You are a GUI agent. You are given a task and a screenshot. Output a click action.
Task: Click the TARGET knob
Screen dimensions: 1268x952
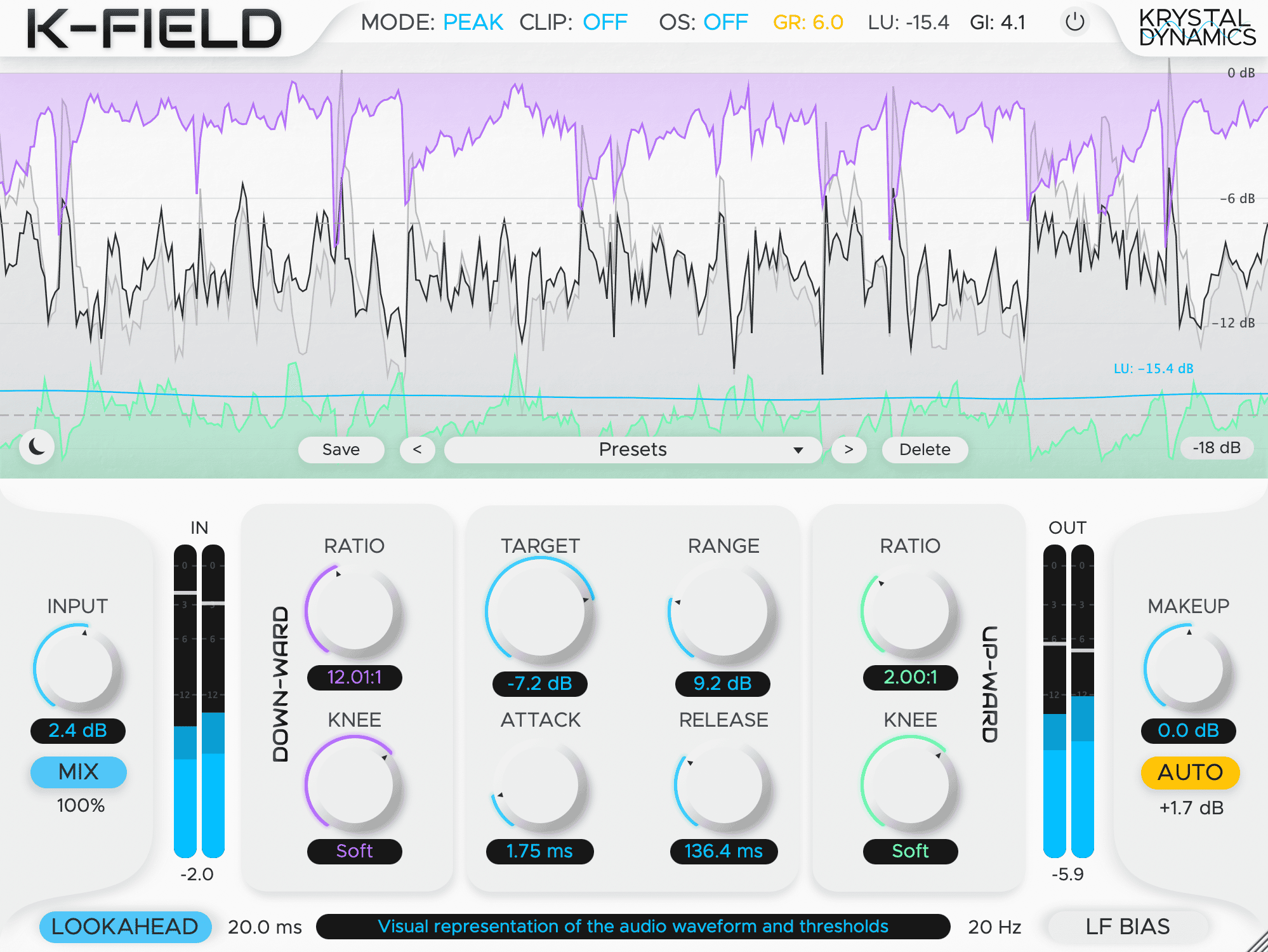tap(539, 611)
